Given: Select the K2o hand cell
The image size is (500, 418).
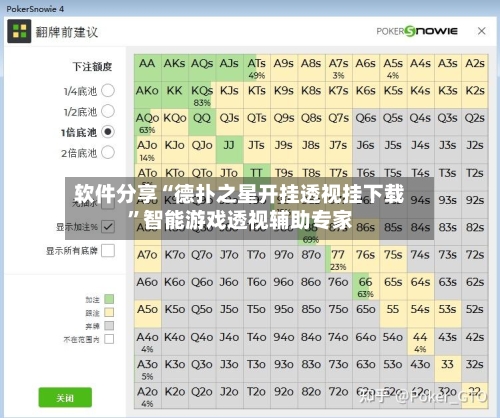Looking at the screenshot, I should pos(175,396).
